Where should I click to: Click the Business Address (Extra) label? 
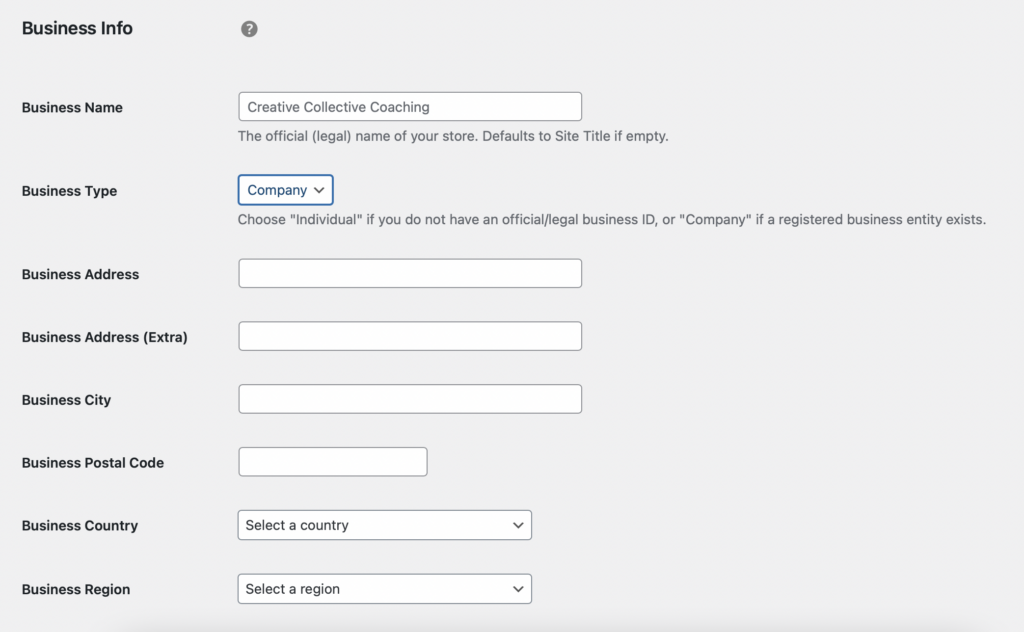coord(104,337)
